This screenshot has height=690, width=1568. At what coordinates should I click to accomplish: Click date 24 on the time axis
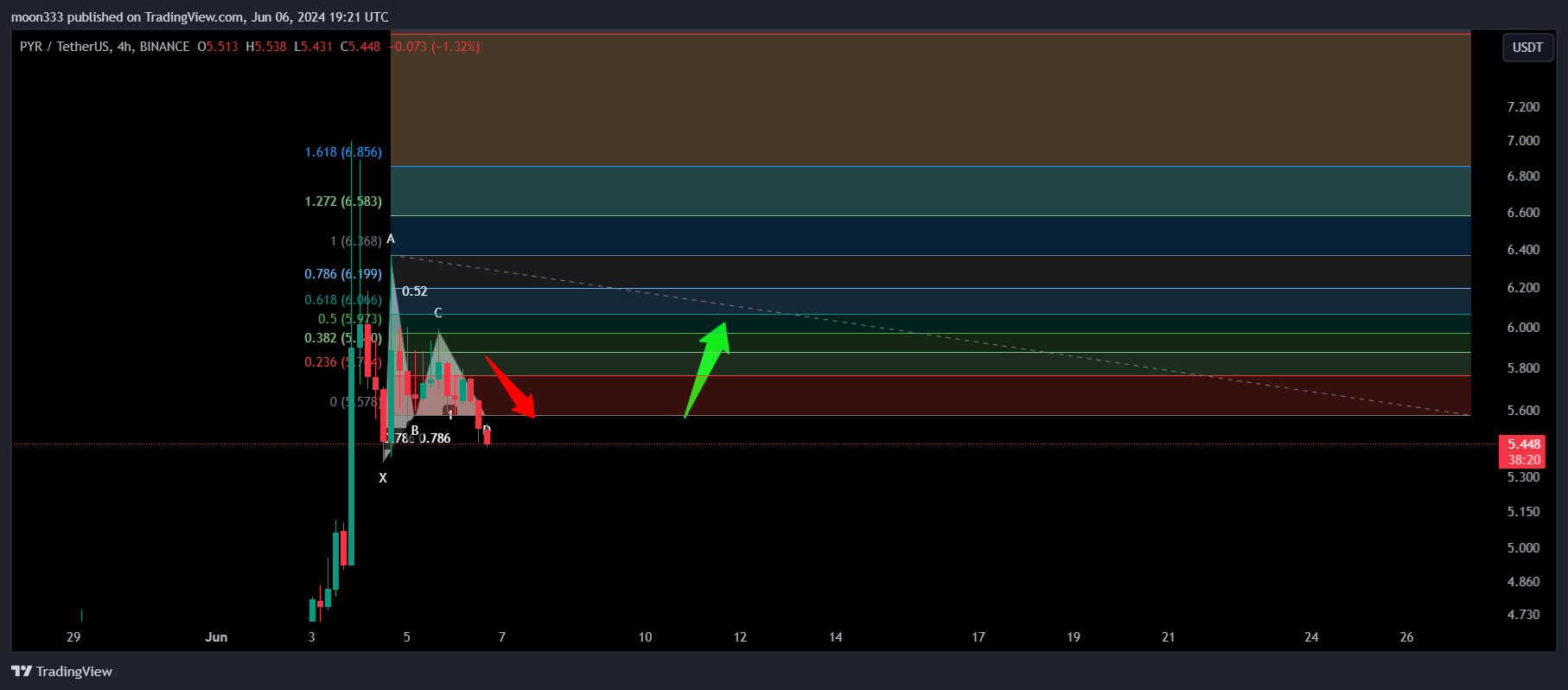pos(1311,637)
